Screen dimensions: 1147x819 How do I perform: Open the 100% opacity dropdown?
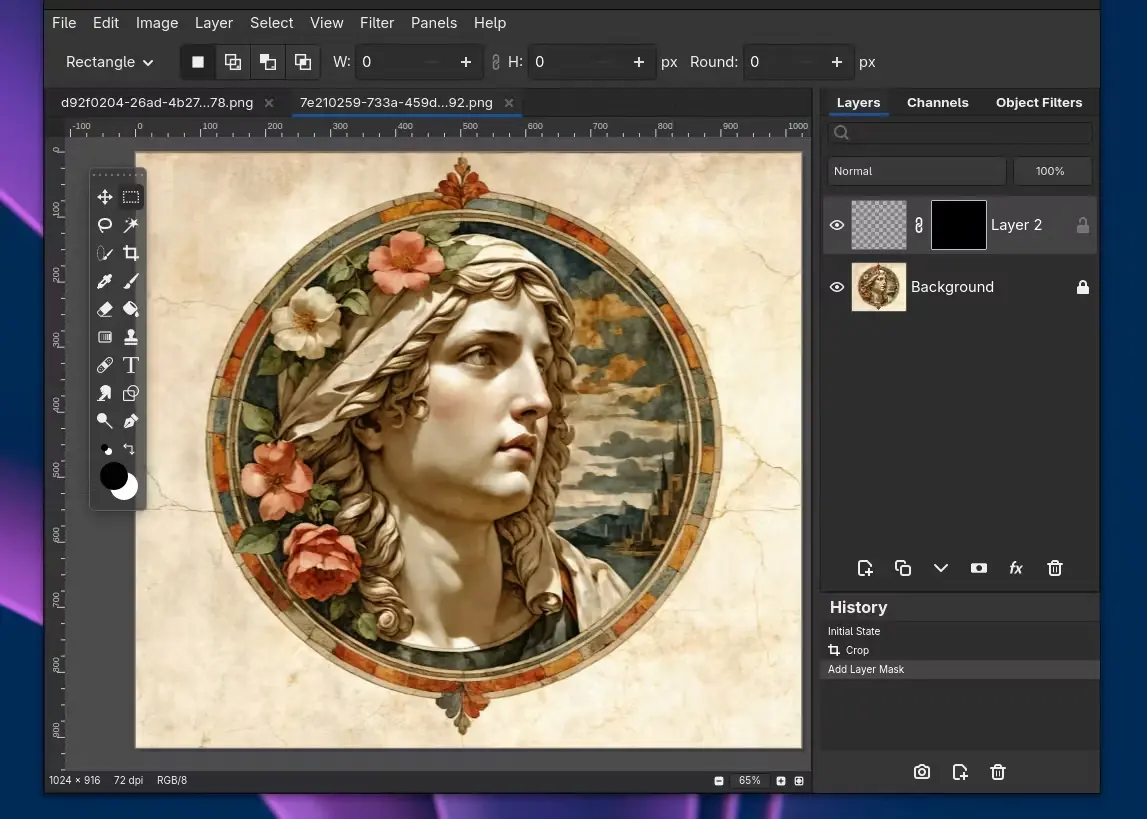(1050, 171)
